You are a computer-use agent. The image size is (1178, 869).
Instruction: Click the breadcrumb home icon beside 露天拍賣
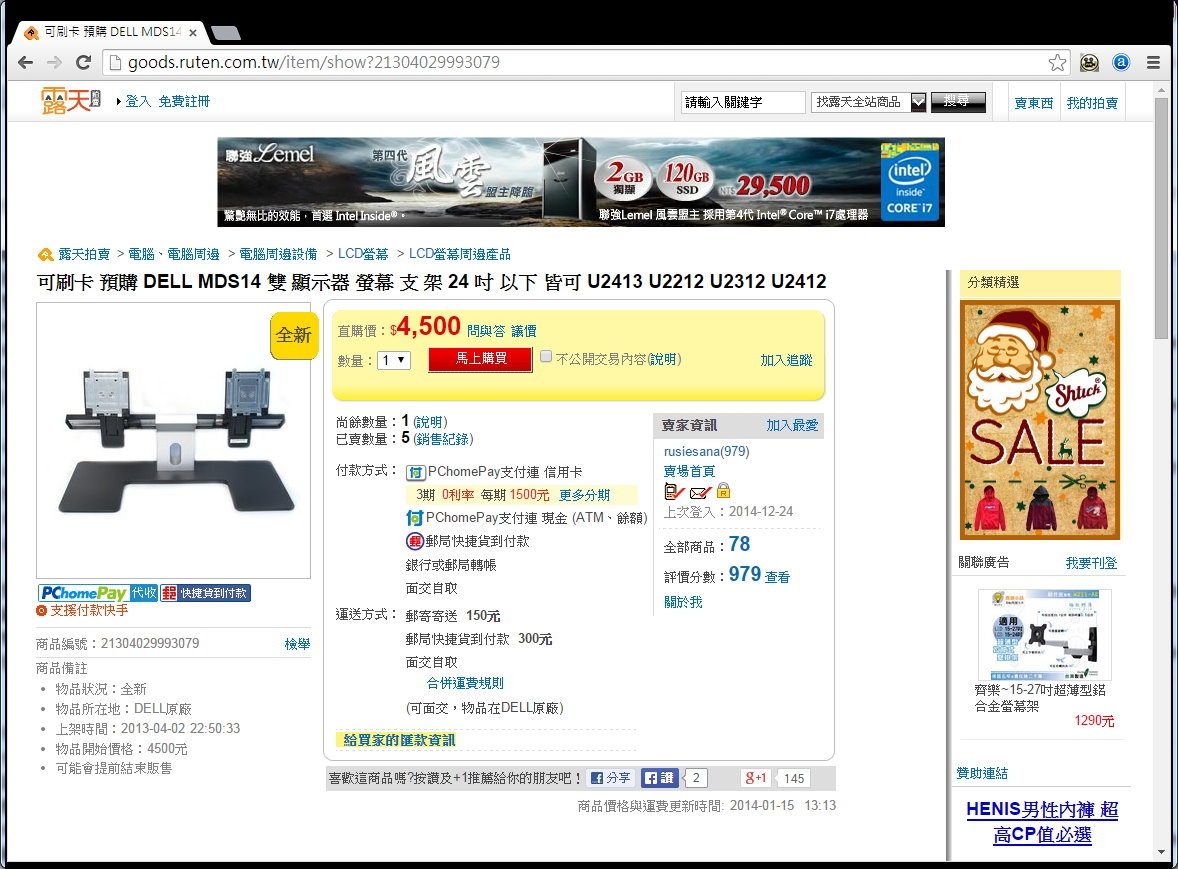[x=46, y=255]
